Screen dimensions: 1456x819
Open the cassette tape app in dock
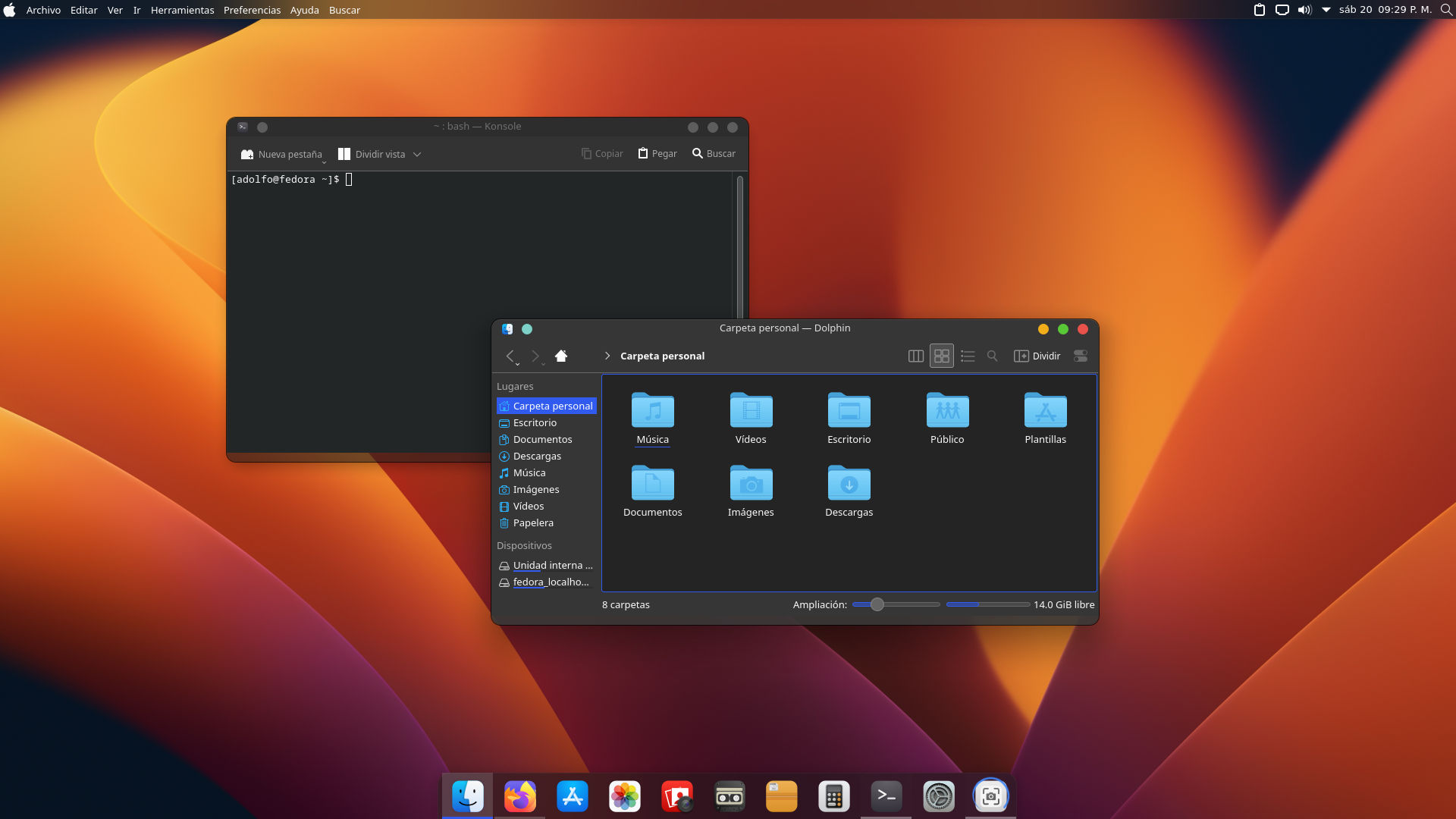(x=730, y=796)
